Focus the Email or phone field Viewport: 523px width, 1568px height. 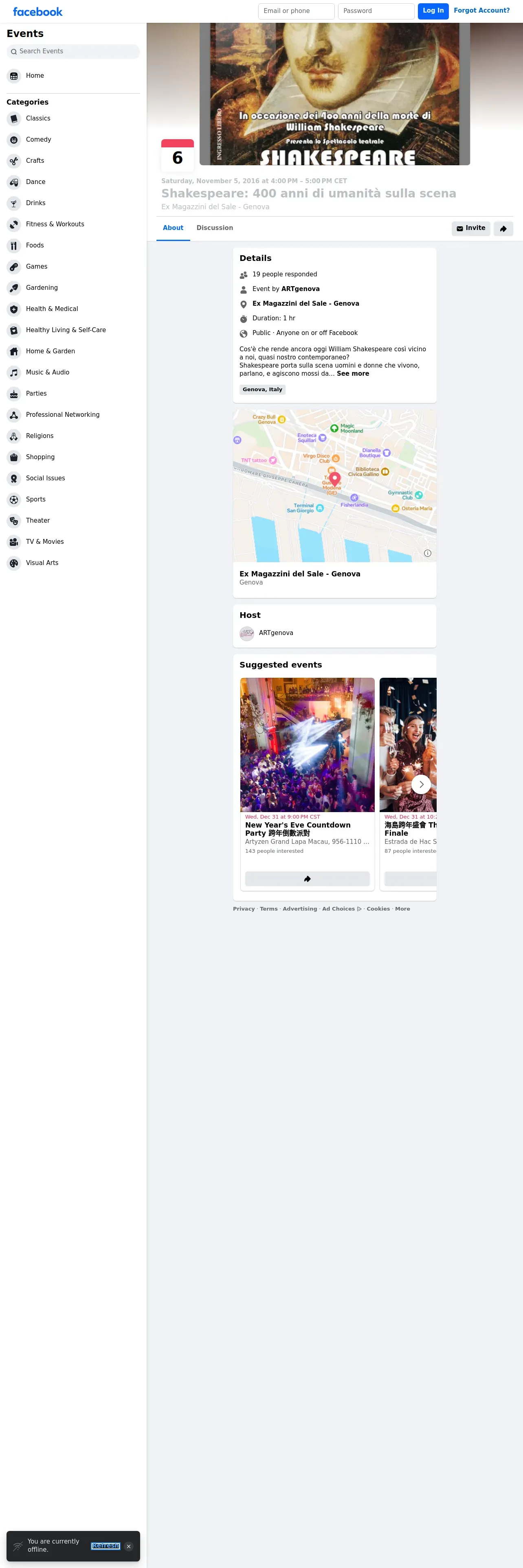[x=297, y=11]
